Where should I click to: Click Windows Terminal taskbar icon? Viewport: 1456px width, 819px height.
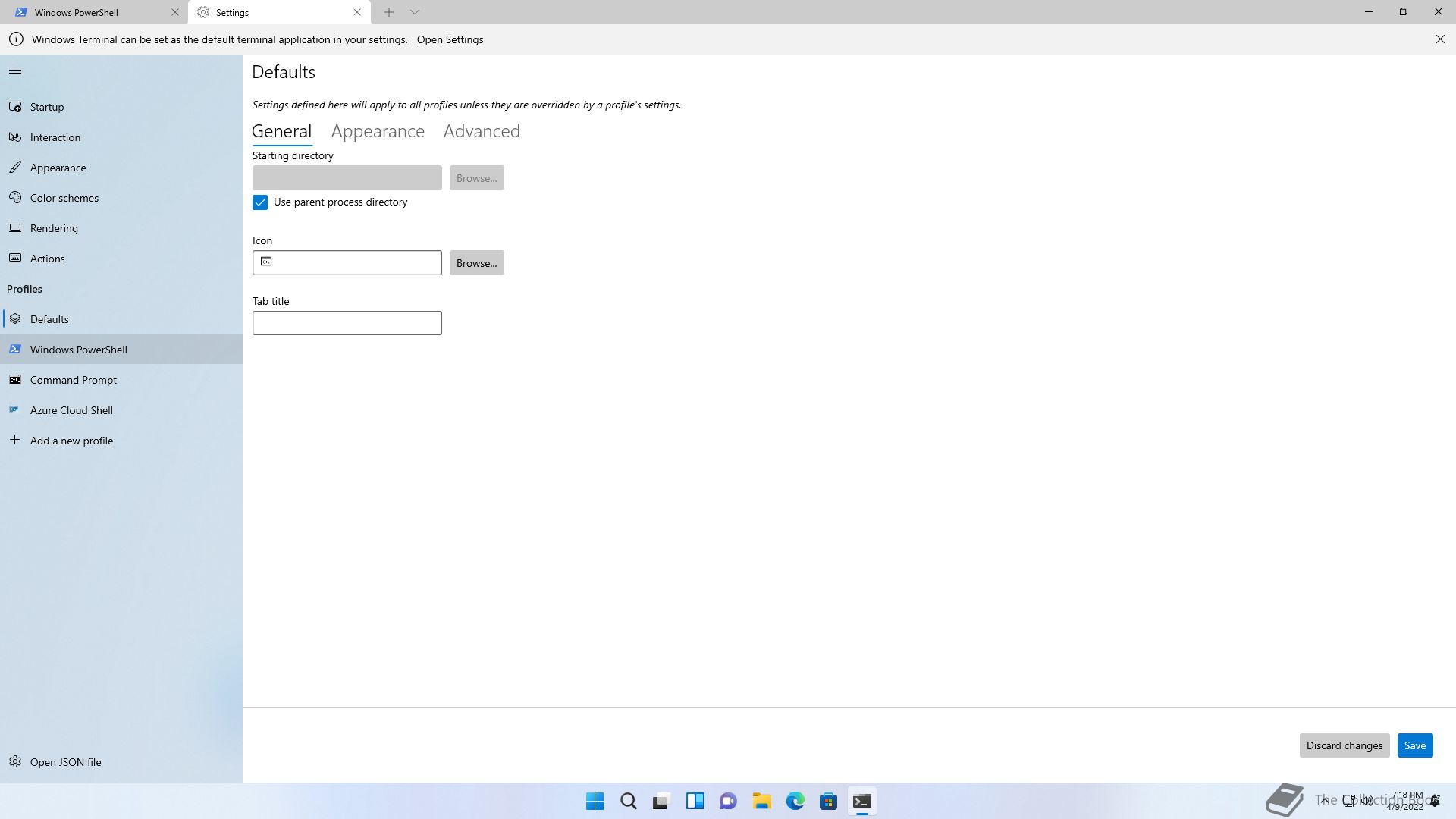click(x=862, y=801)
